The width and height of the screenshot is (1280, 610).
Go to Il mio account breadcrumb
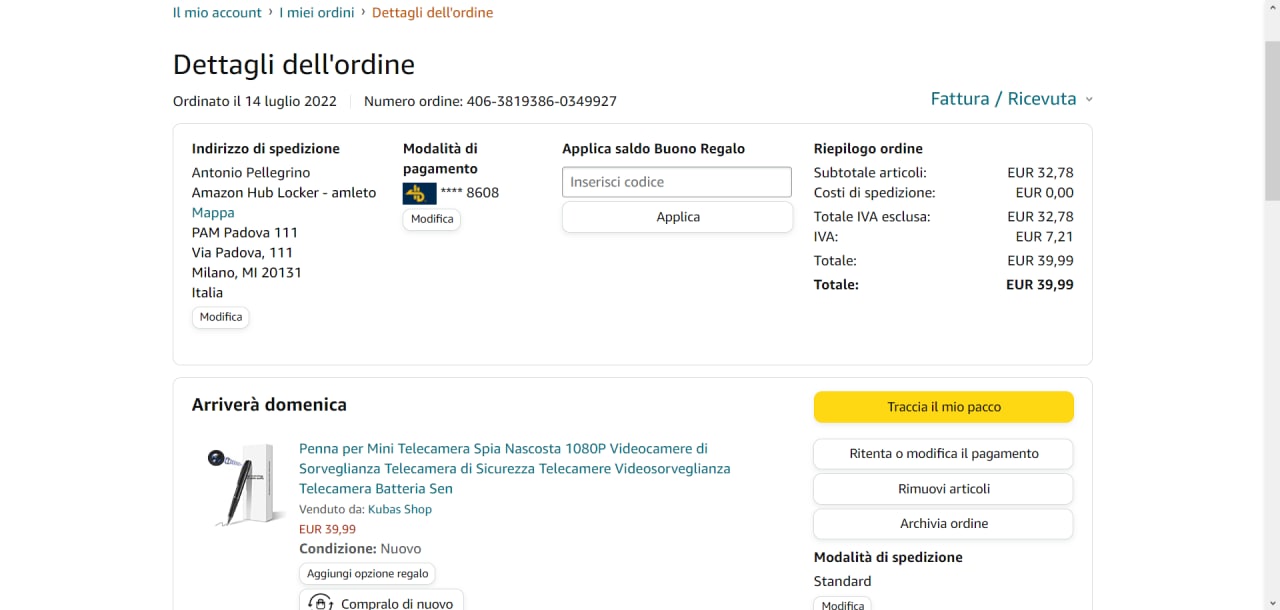point(217,13)
